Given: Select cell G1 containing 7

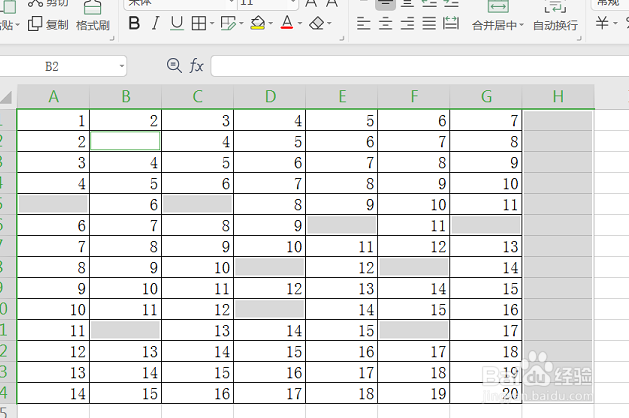Looking at the screenshot, I should [486, 120].
